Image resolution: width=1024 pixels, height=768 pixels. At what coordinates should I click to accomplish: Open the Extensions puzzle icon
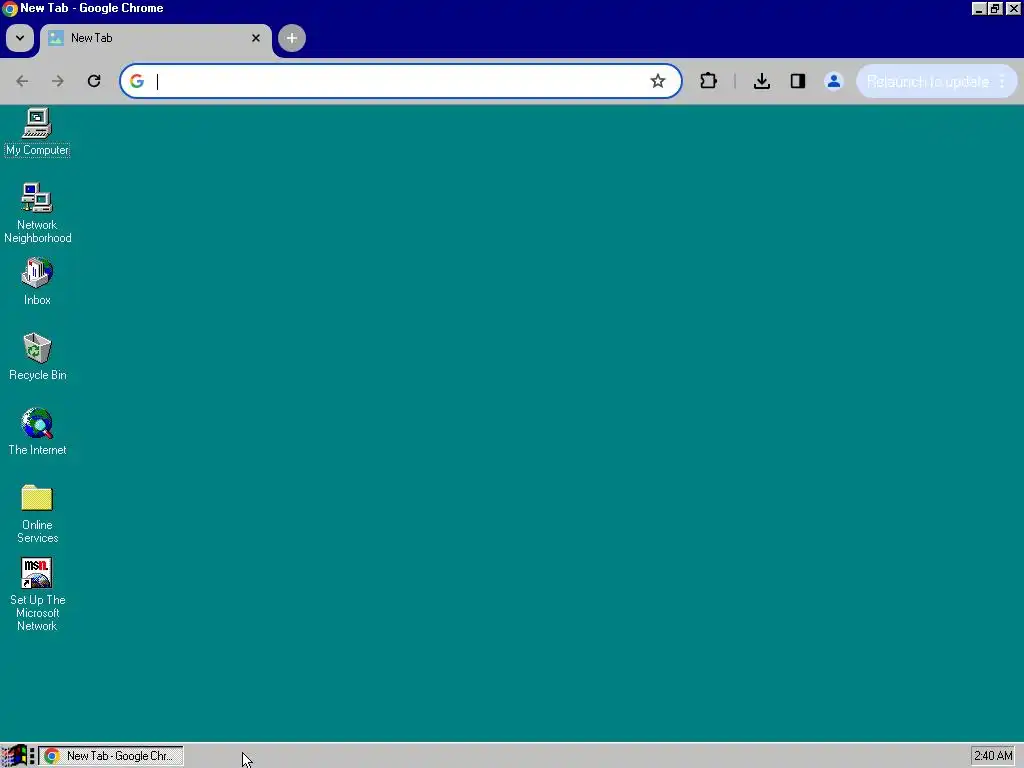(709, 81)
